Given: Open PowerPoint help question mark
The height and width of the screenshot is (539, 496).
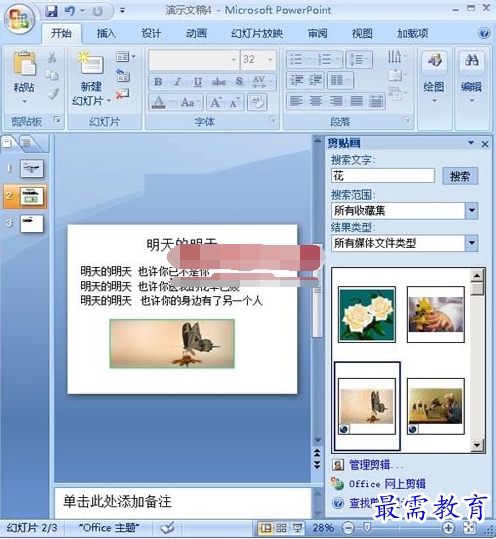Looking at the screenshot, I should 484,33.
